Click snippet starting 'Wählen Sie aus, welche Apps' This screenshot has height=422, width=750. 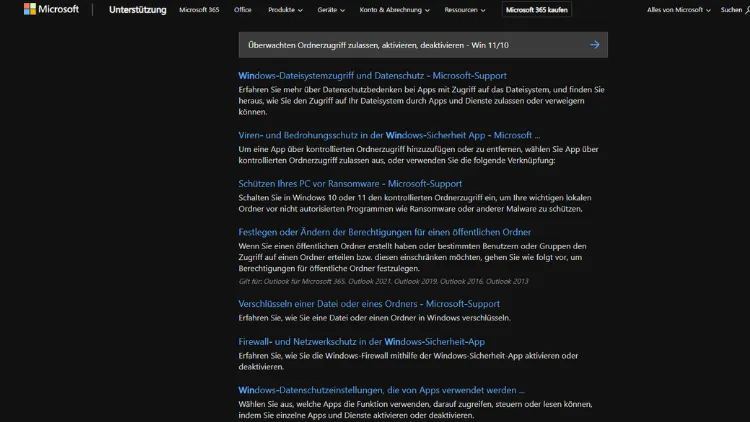[415, 410]
